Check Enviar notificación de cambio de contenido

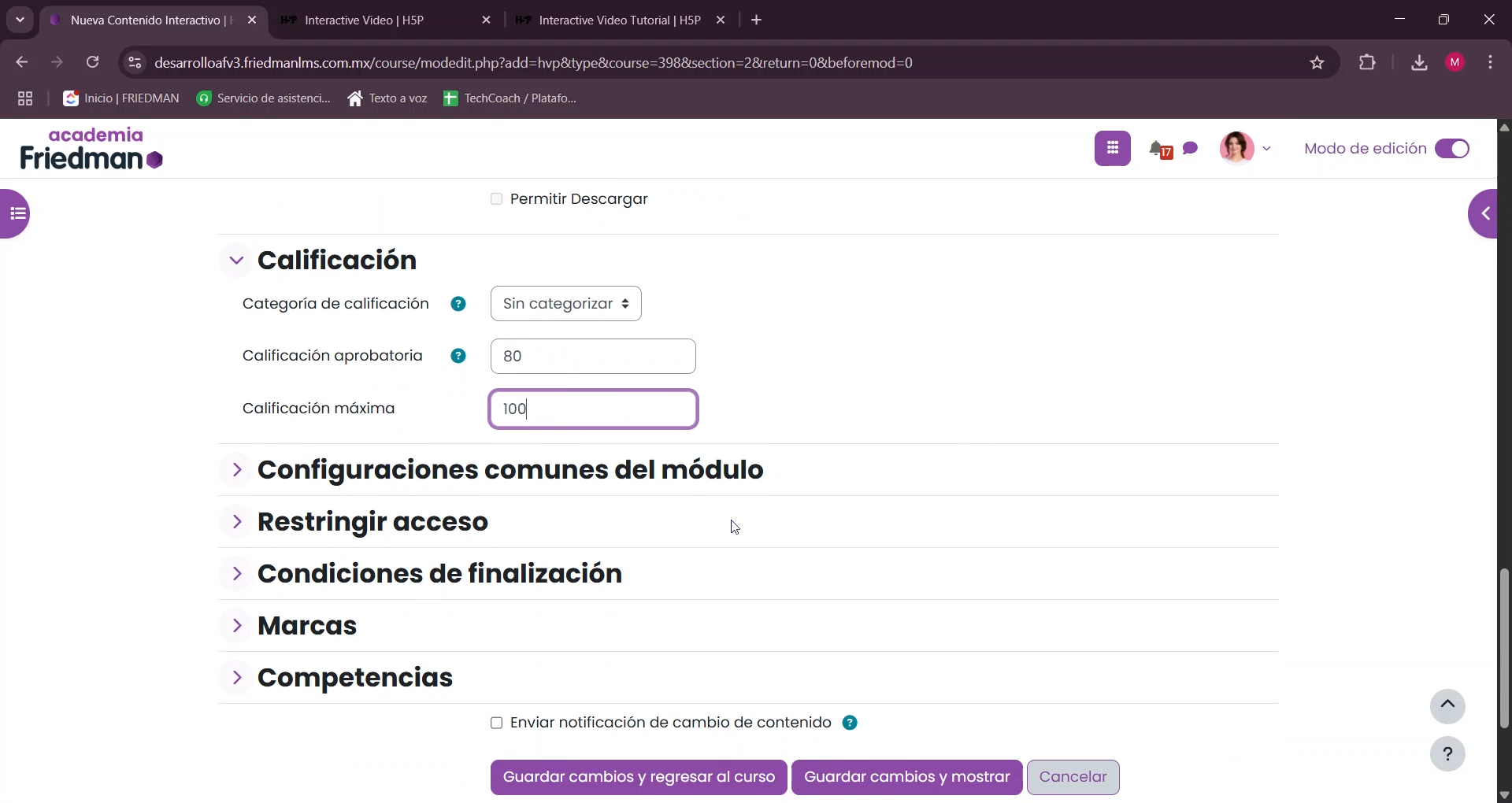[x=496, y=723]
